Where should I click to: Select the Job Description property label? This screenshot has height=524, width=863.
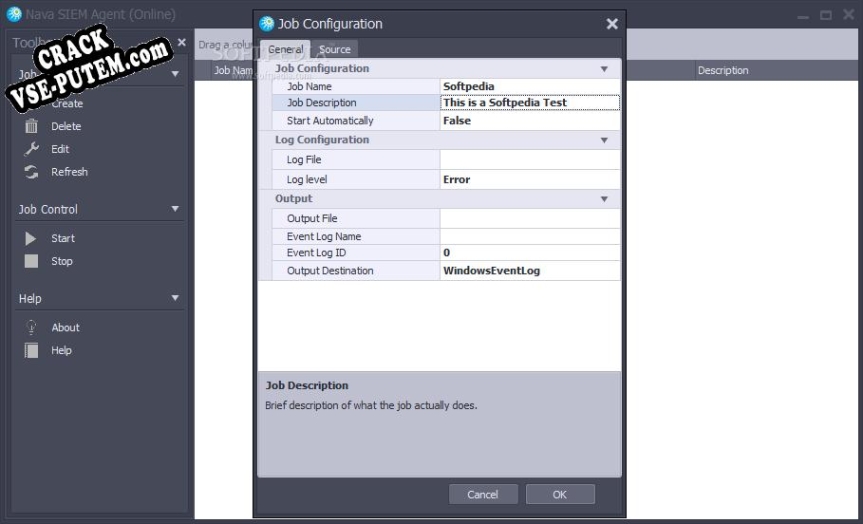[321, 102]
